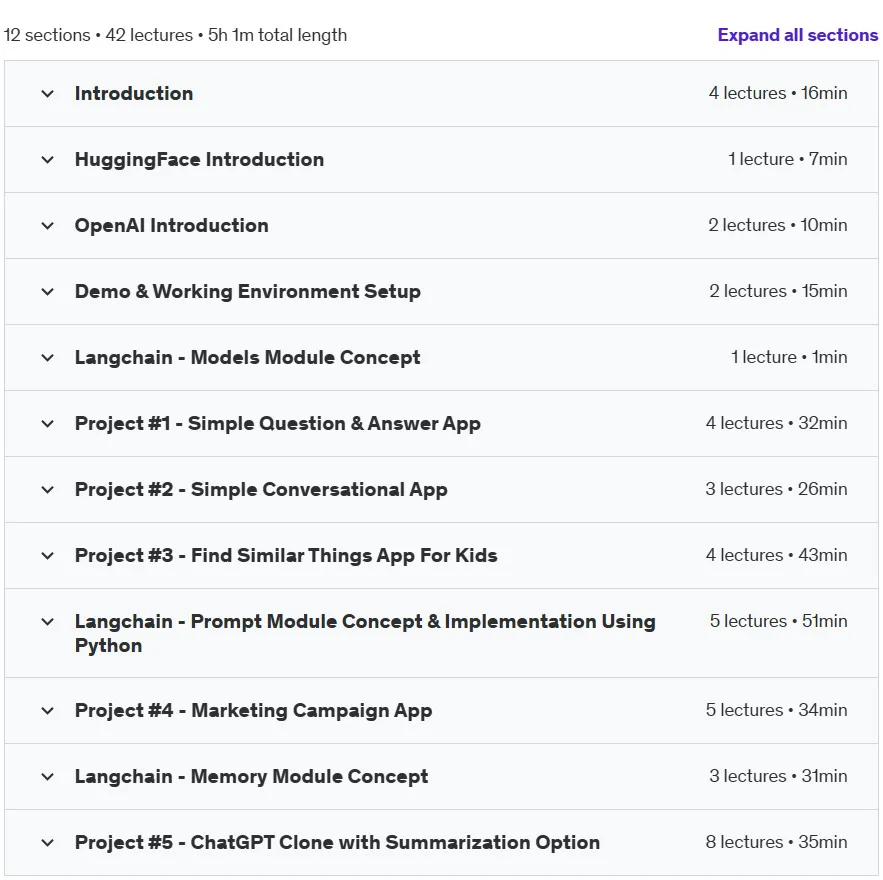Click '3 lectures • 31min' text
Image resolution: width=883 pixels, height=880 pixels.
tap(778, 776)
